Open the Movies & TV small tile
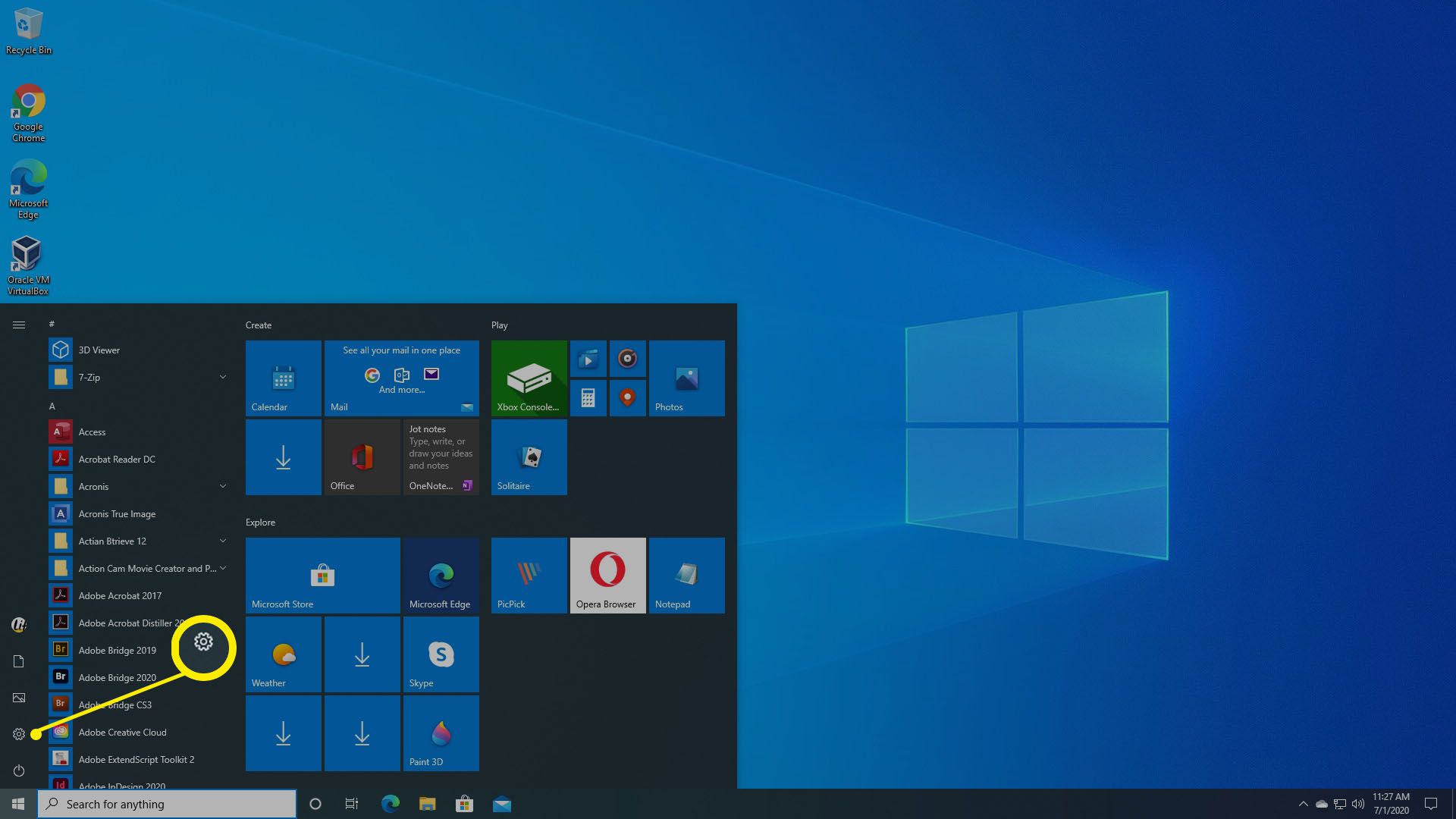Viewport: 1456px width, 819px height. [588, 359]
